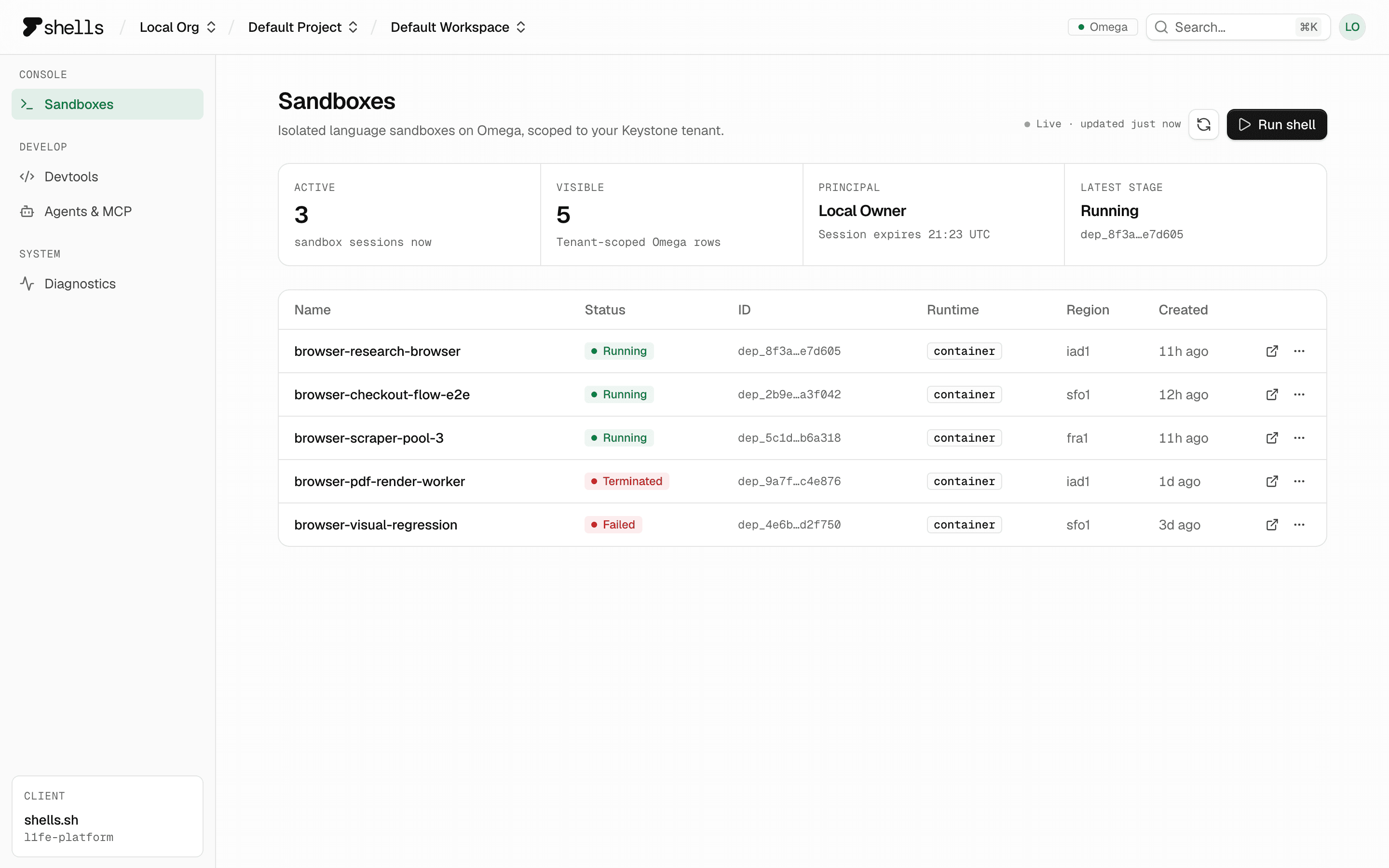Select the browser-research-browser name
1389x868 pixels.
point(377,351)
